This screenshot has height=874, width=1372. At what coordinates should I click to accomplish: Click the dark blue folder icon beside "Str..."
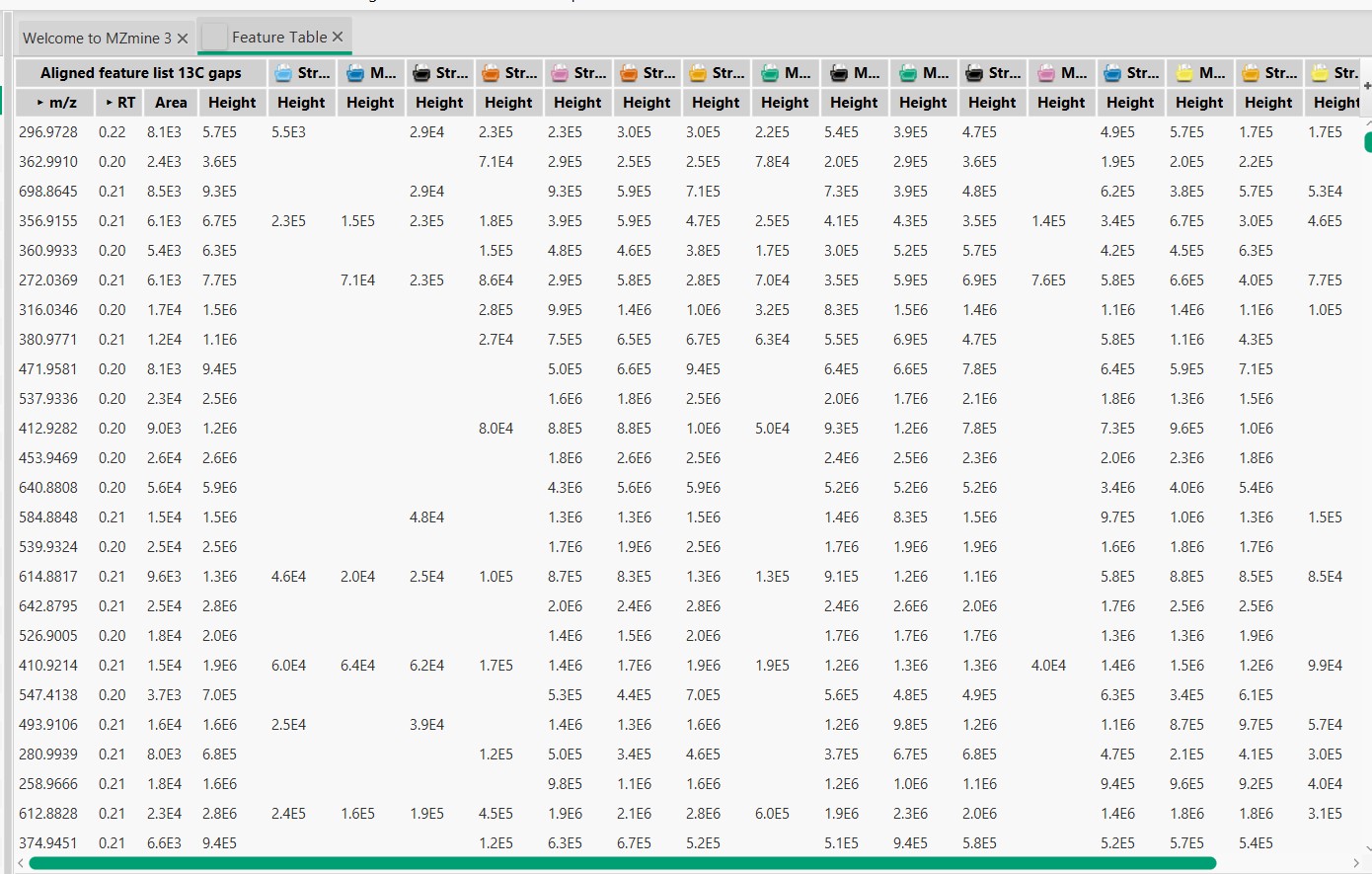pos(1112,73)
